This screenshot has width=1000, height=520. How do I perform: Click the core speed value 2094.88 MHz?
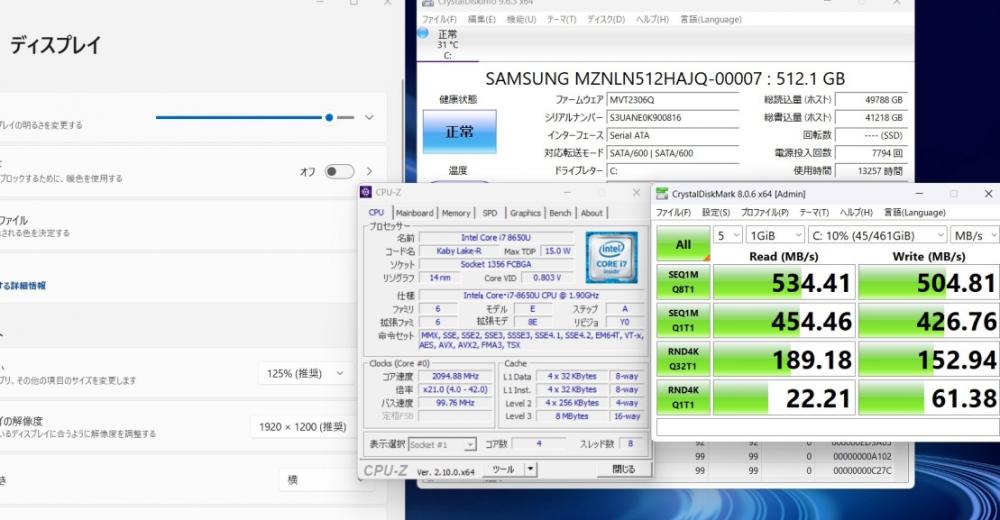(x=455, y=376)
